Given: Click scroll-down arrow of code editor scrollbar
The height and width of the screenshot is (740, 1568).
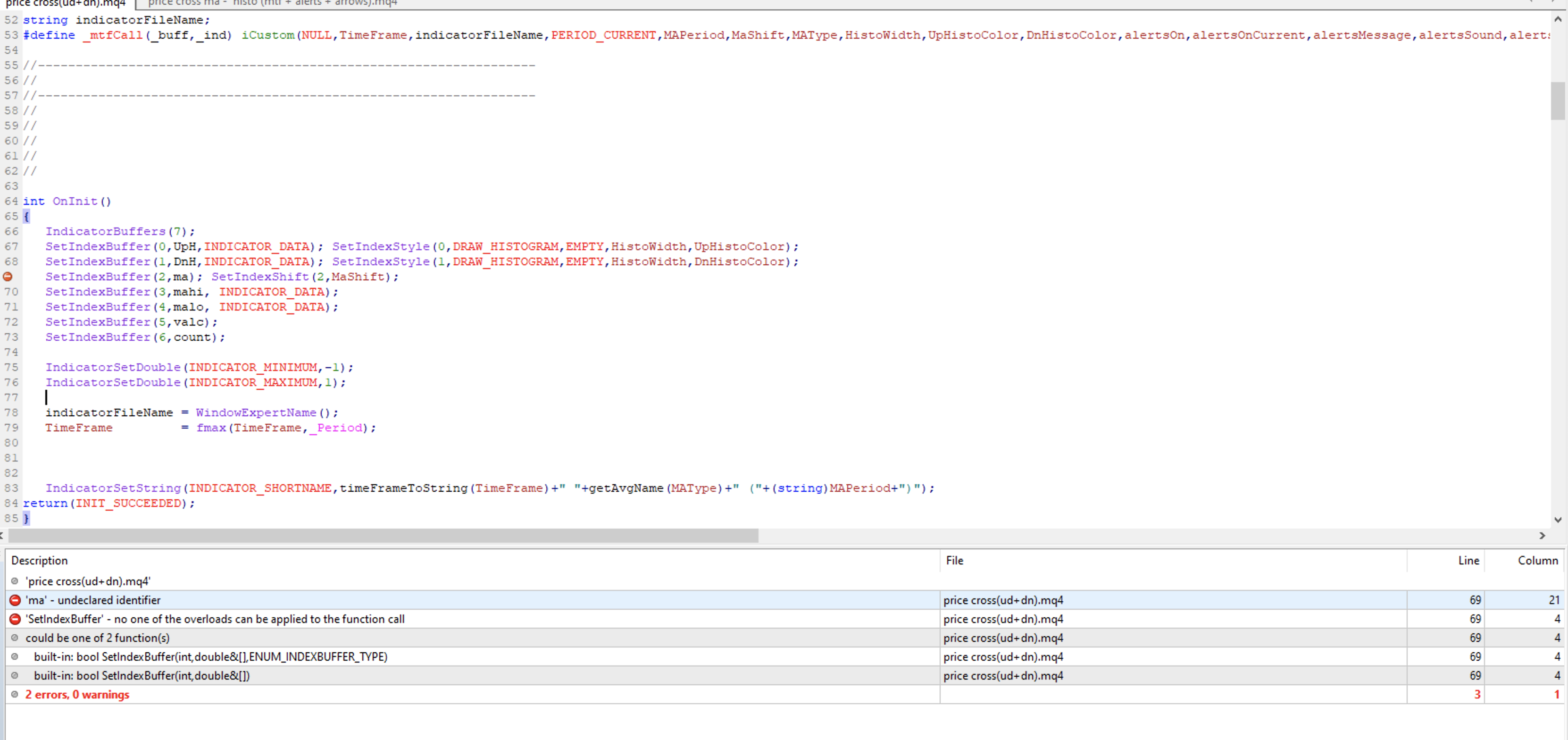Looking at the screenshot, I should tap(1558, 520).
